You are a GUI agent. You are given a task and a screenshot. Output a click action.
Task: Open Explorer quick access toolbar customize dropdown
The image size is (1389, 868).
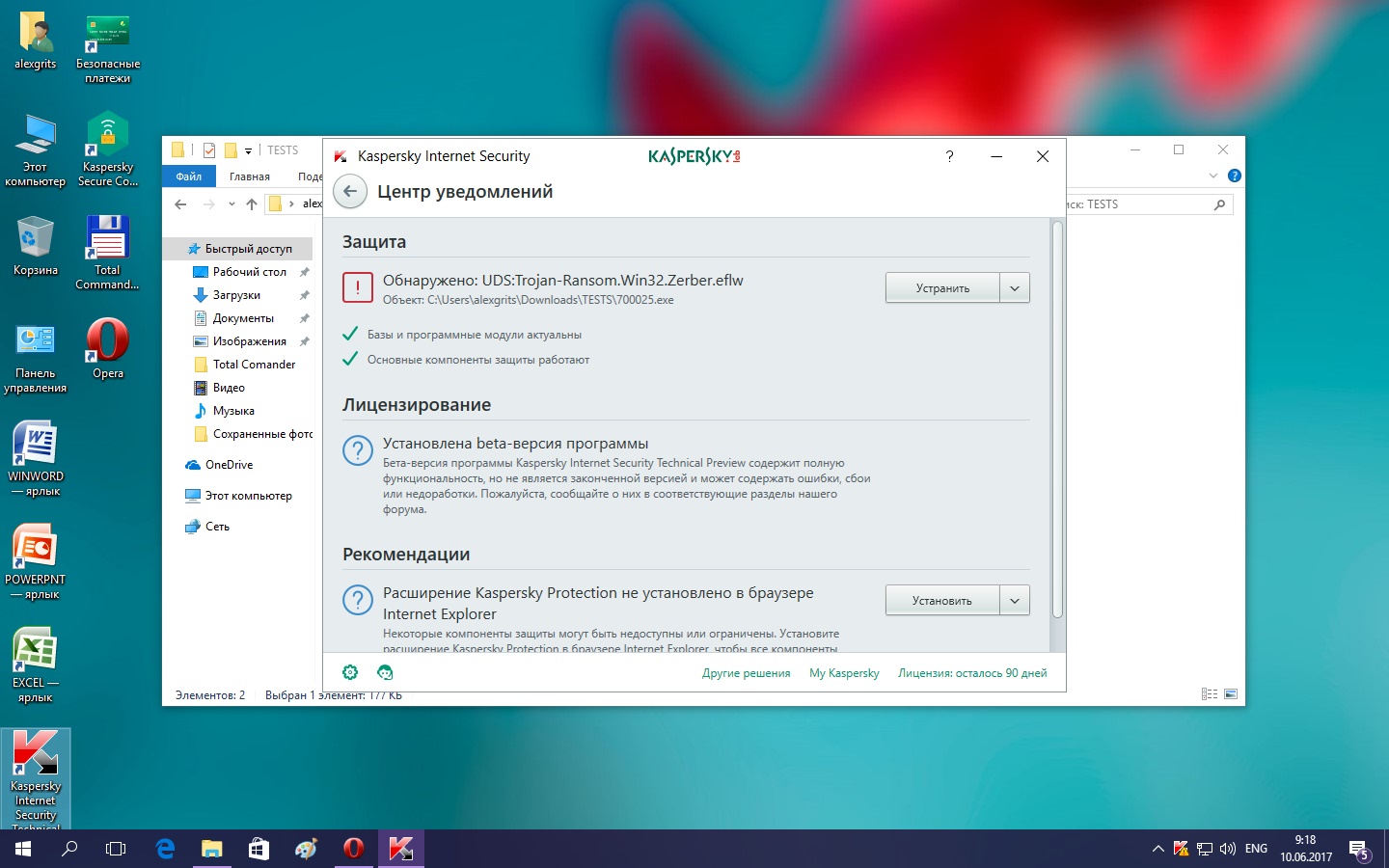click(x=248, y=150)
